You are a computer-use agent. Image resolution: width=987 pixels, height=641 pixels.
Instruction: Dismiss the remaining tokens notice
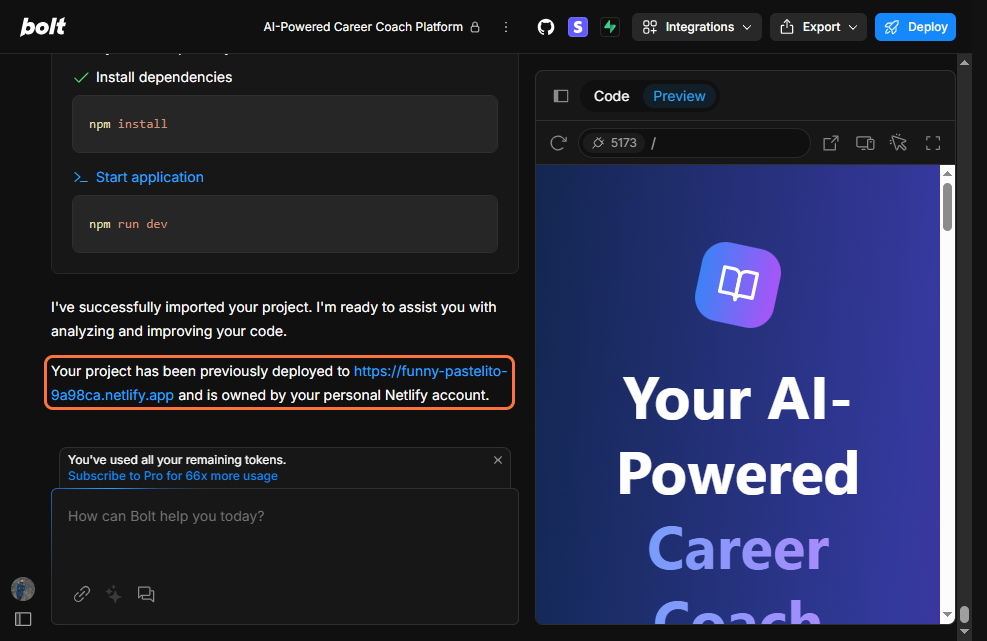pos(498,460)
